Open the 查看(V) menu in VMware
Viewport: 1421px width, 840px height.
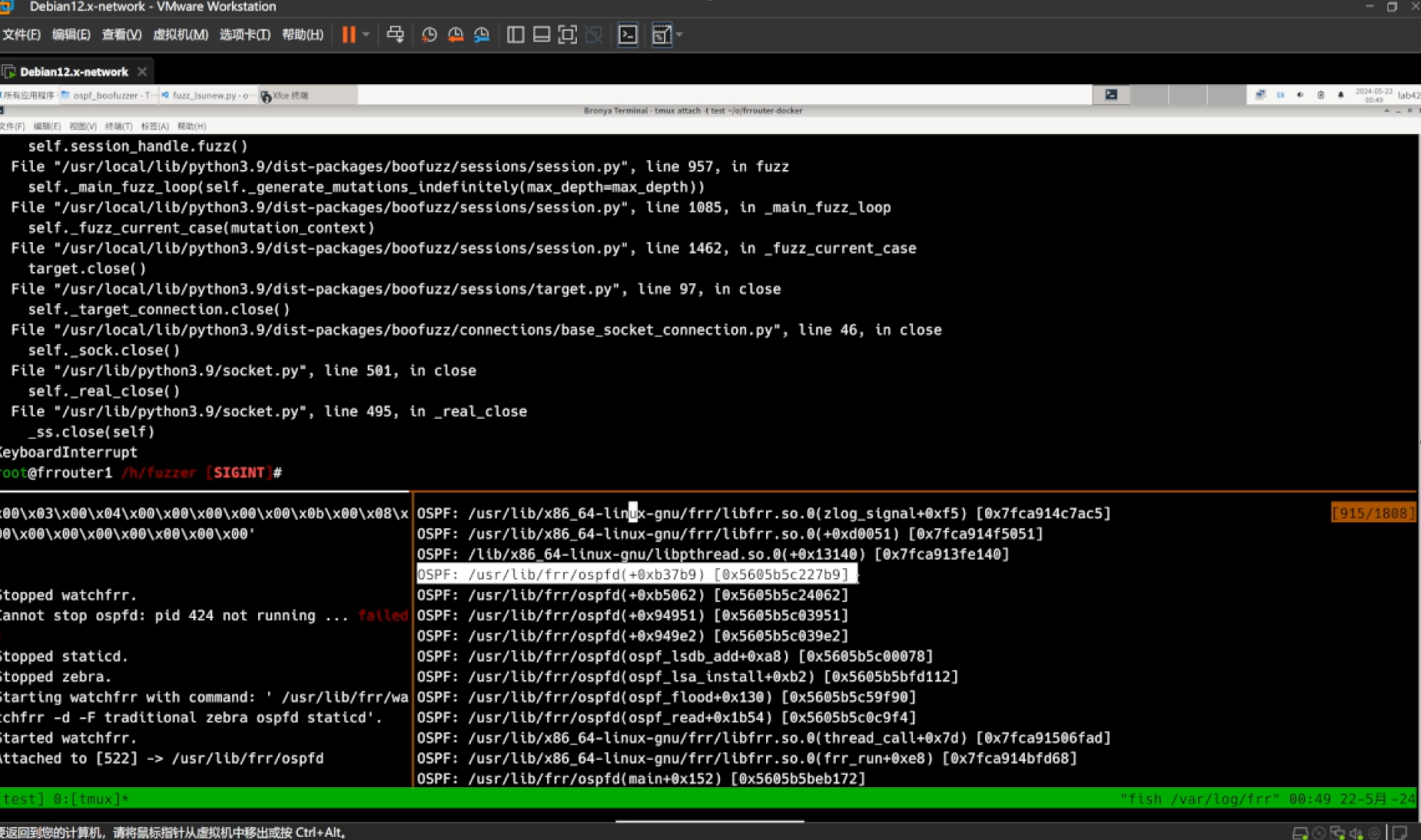pyautogui.click(x=121, y=34)
